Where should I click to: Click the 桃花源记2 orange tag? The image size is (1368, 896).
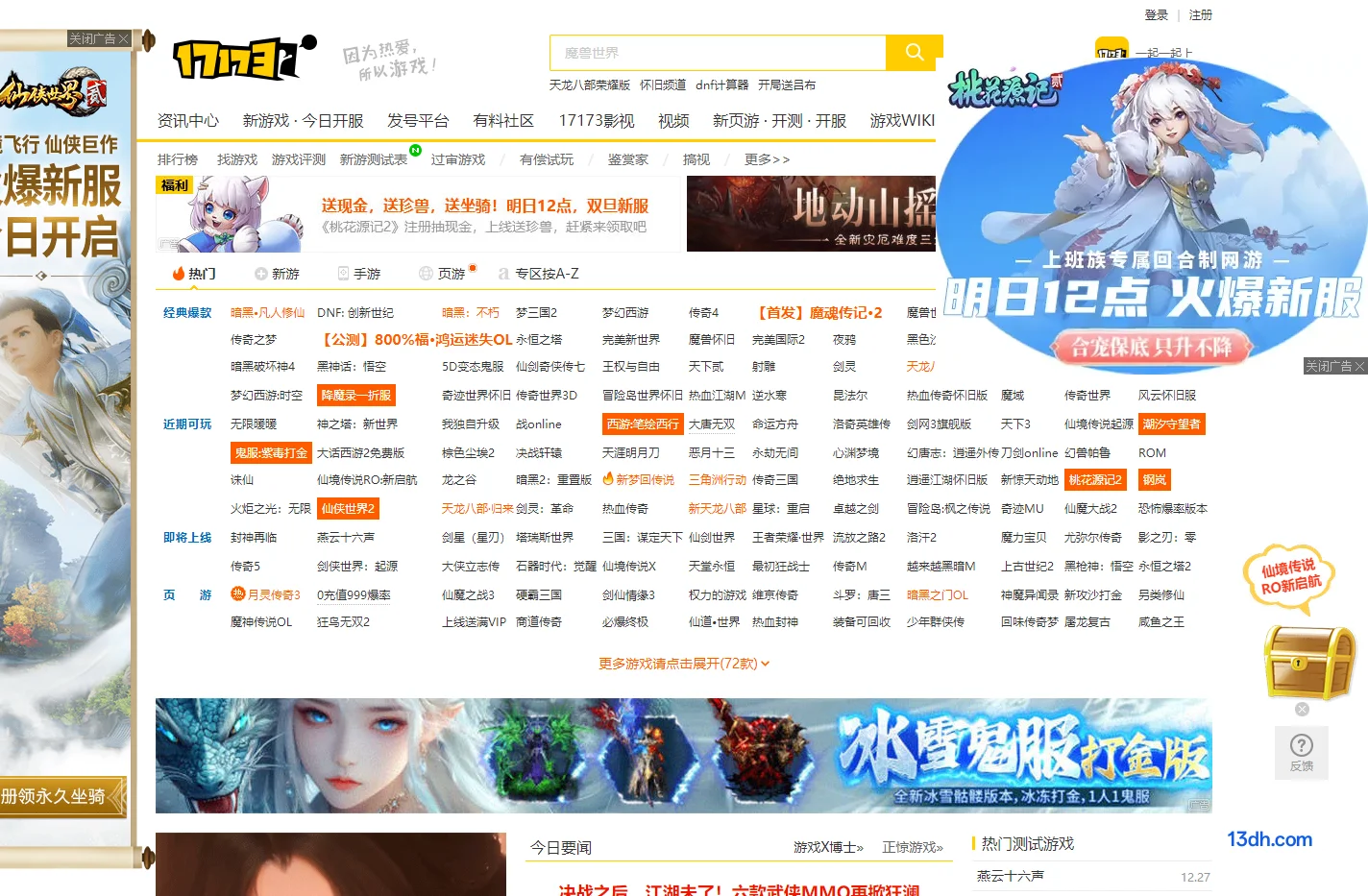point(1095,480)
